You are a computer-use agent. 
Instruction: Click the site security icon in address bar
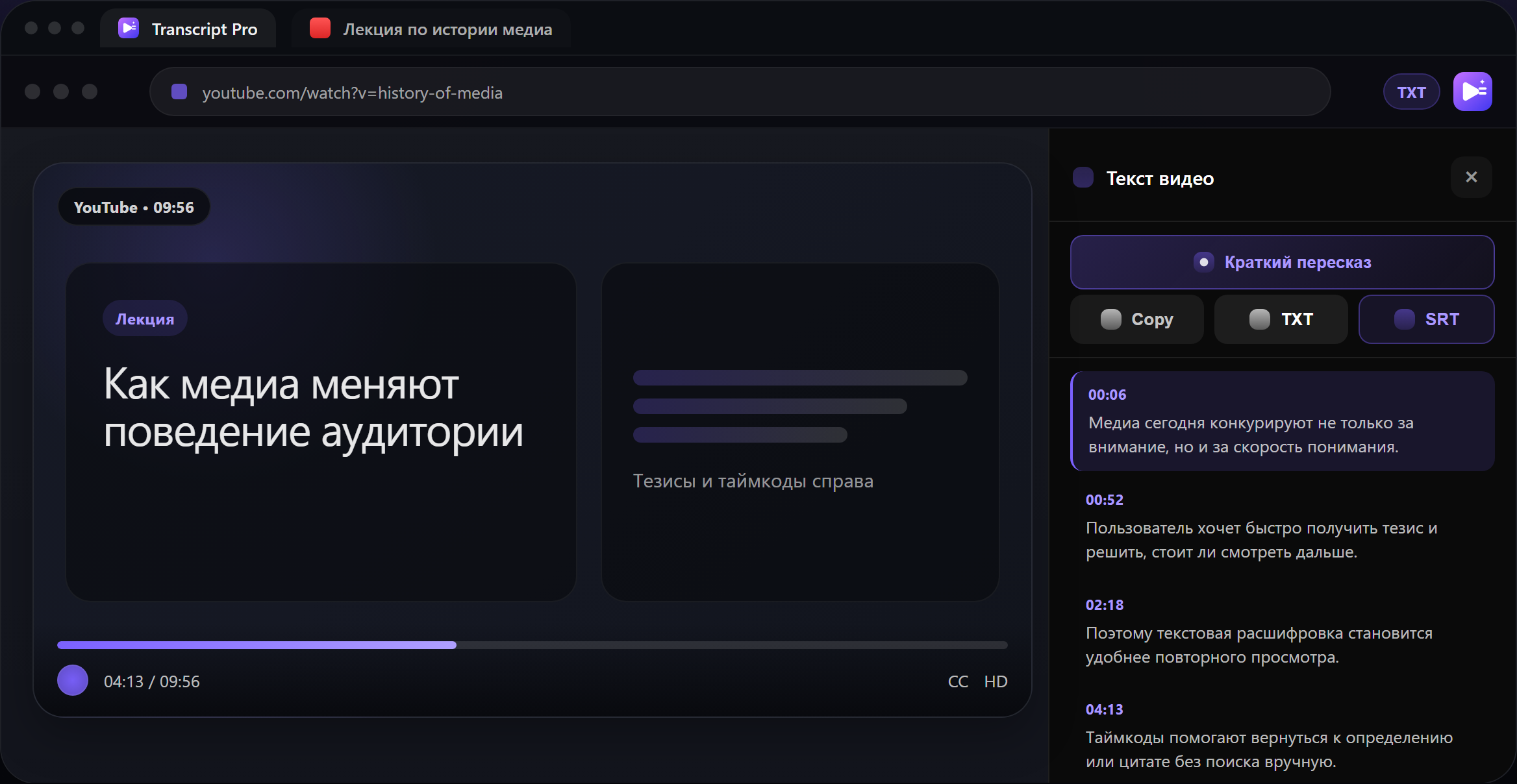click(x=178, y=92)
